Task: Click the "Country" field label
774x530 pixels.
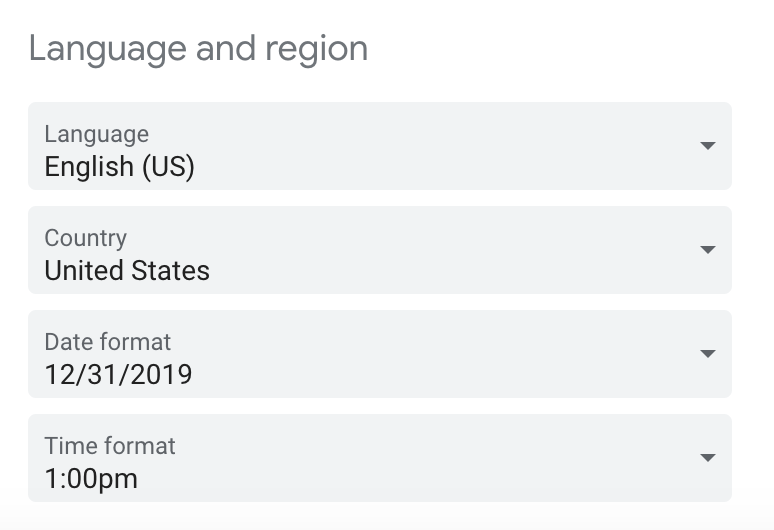Action: [85, 238]
